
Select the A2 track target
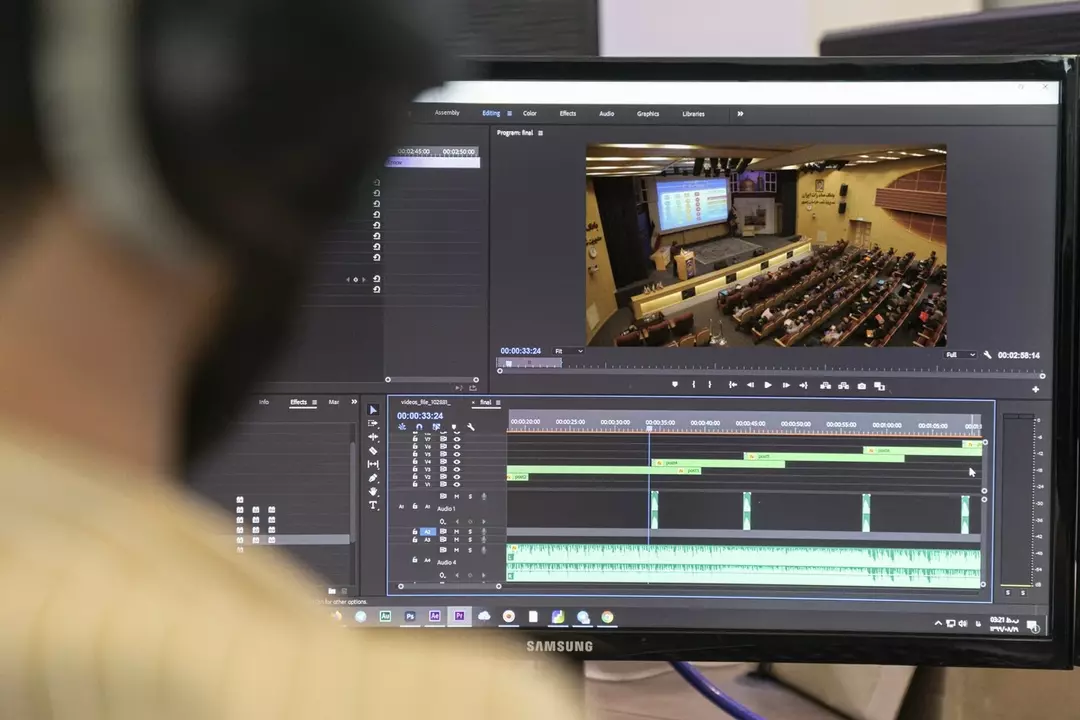click(x=428, y=532)
